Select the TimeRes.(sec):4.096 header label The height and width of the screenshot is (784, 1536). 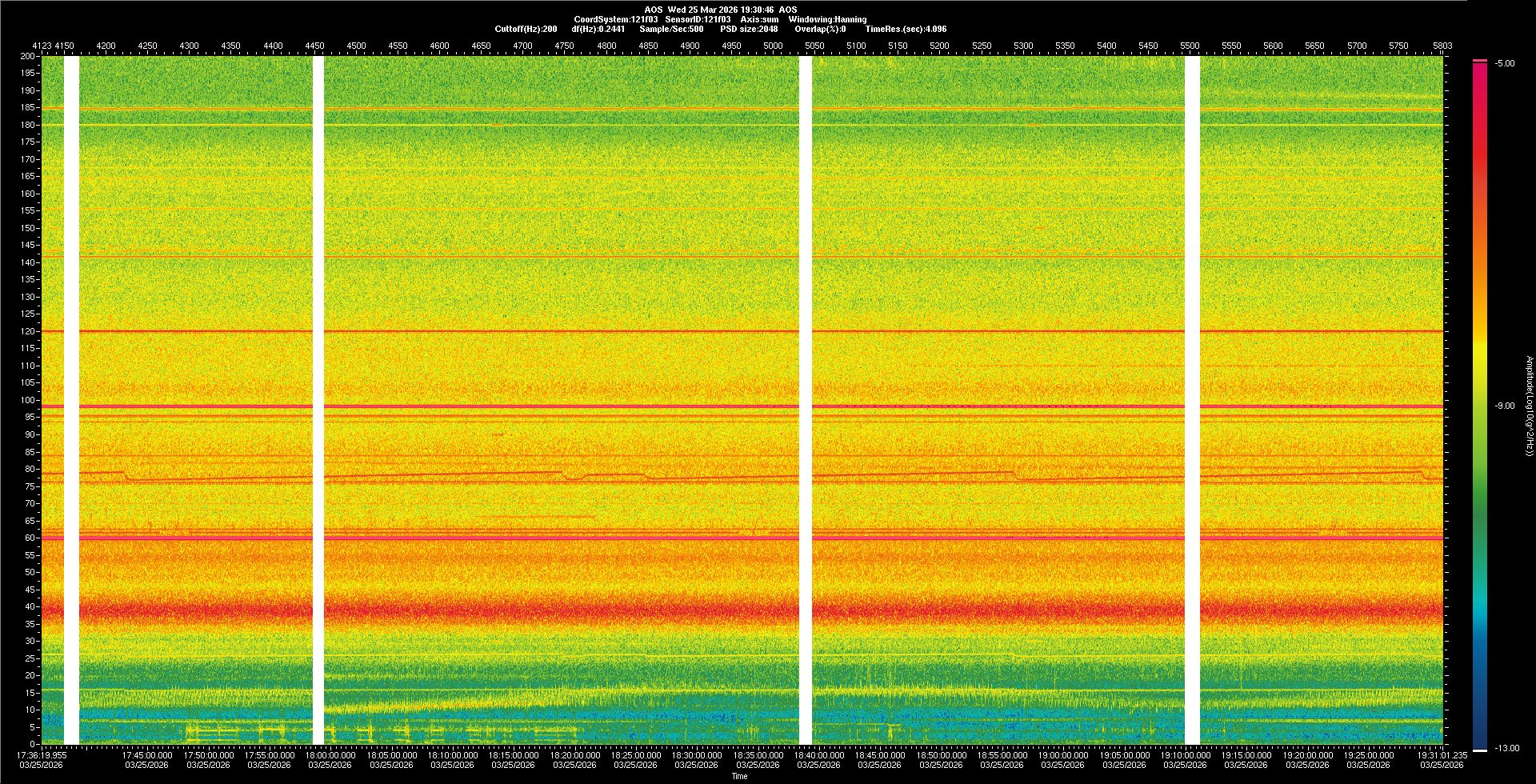(x=906, y=29)
